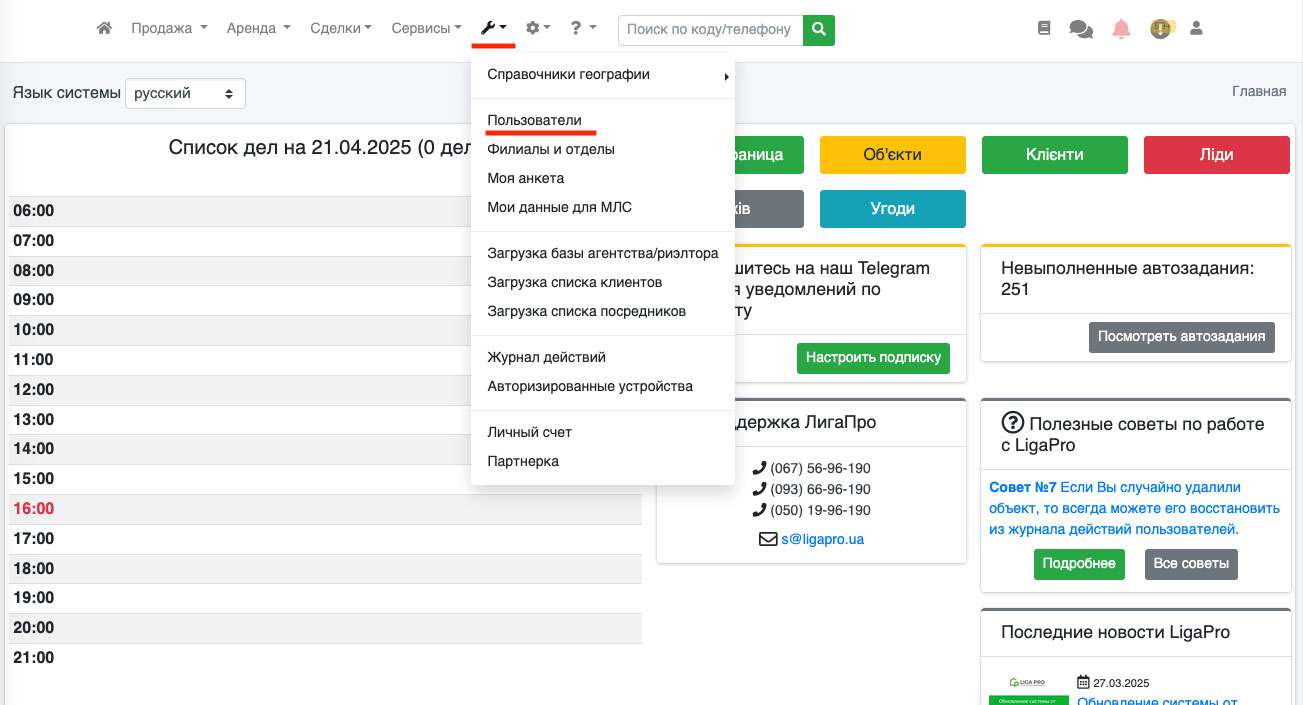
Task: Show notifications via bell icon
Action: click(1121, 29)
